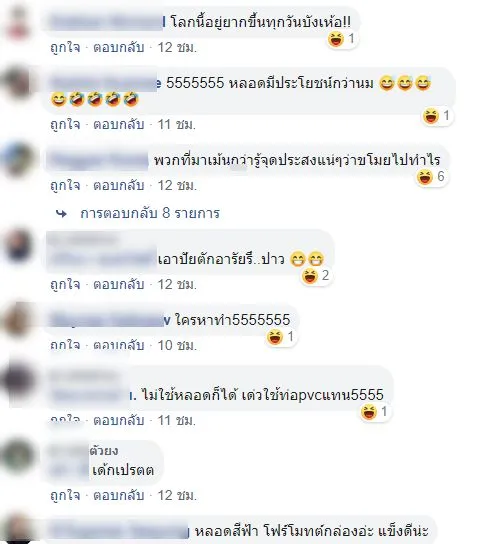Click reply arrow icon beside การตอบกลับ
The height and width of the screenshot is (544, 480).
(61, 214)
